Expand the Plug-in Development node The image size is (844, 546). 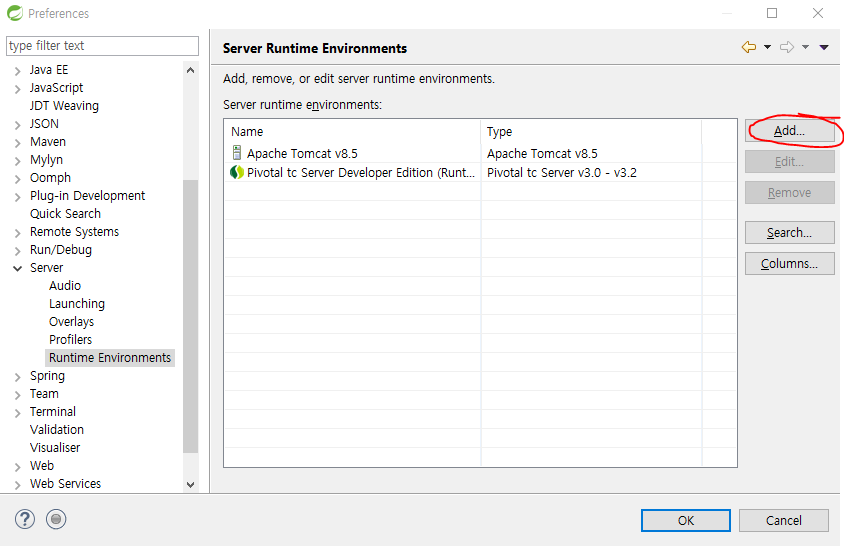coord(18,197)
